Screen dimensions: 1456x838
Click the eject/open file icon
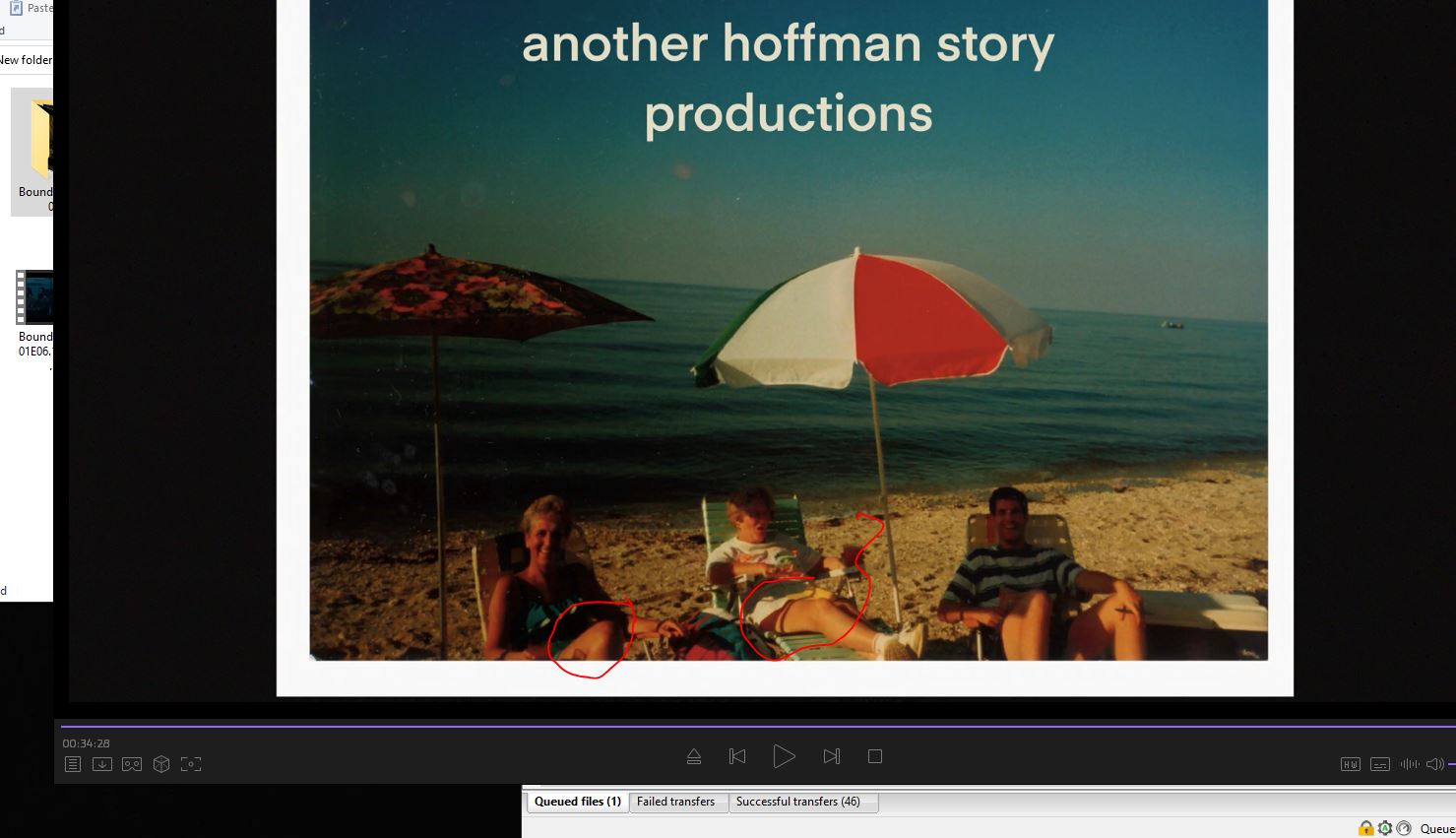coord(694,756)
